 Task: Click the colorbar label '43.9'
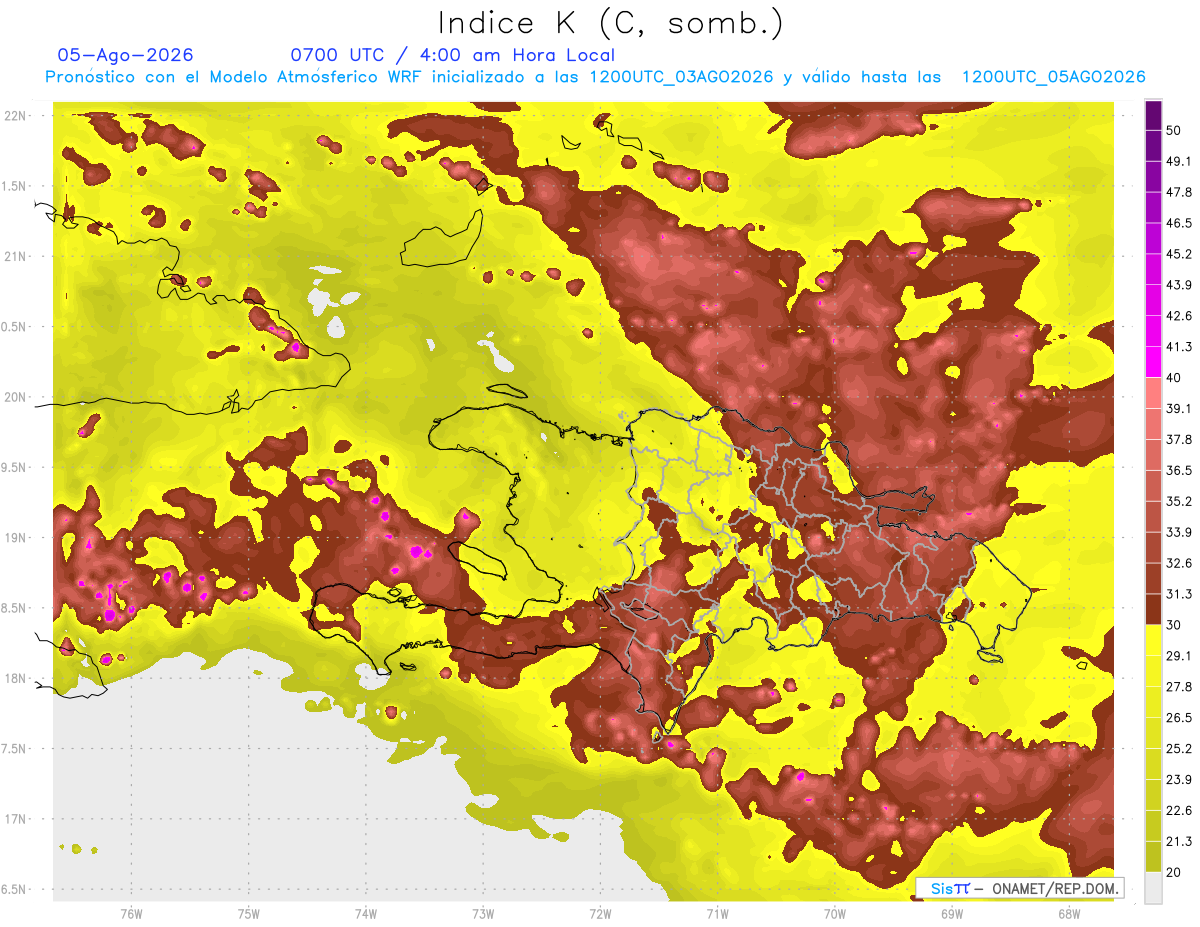point(1178,284)
